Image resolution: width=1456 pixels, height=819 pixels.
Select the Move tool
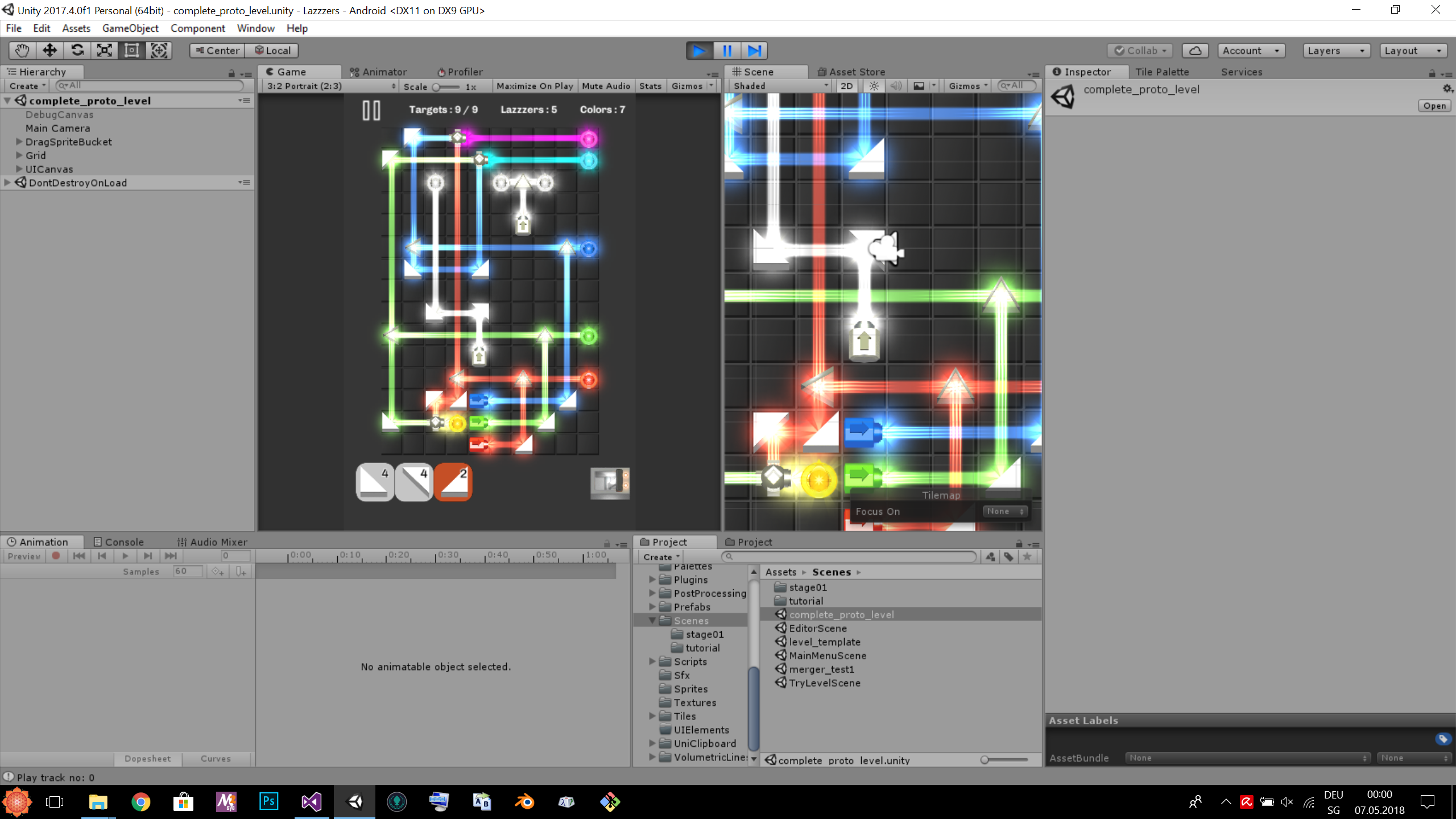[49, 51]
